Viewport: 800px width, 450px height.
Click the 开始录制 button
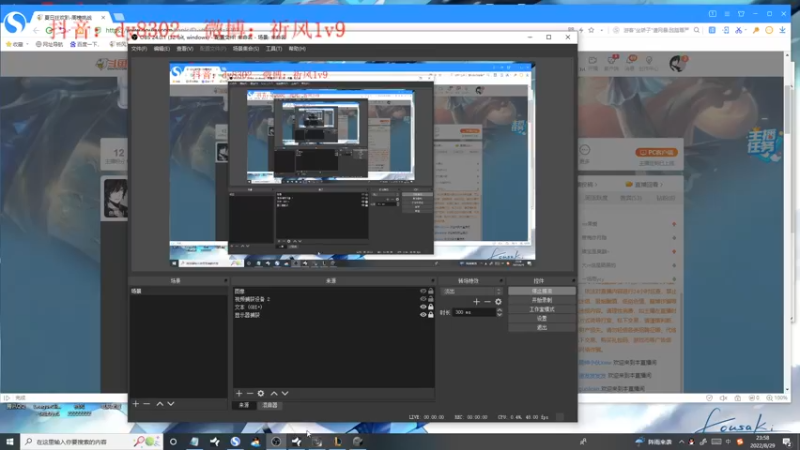(542, 300)
